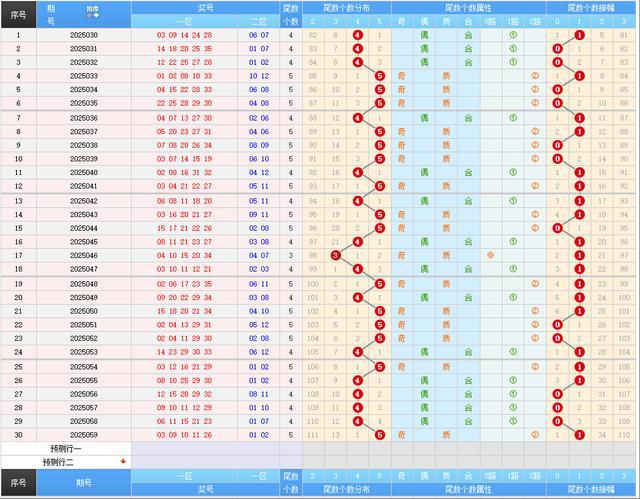The height and width of the screenshot is (499, 640).
Task: Click sequence number 15 in first column
Action: coord(18,228)
